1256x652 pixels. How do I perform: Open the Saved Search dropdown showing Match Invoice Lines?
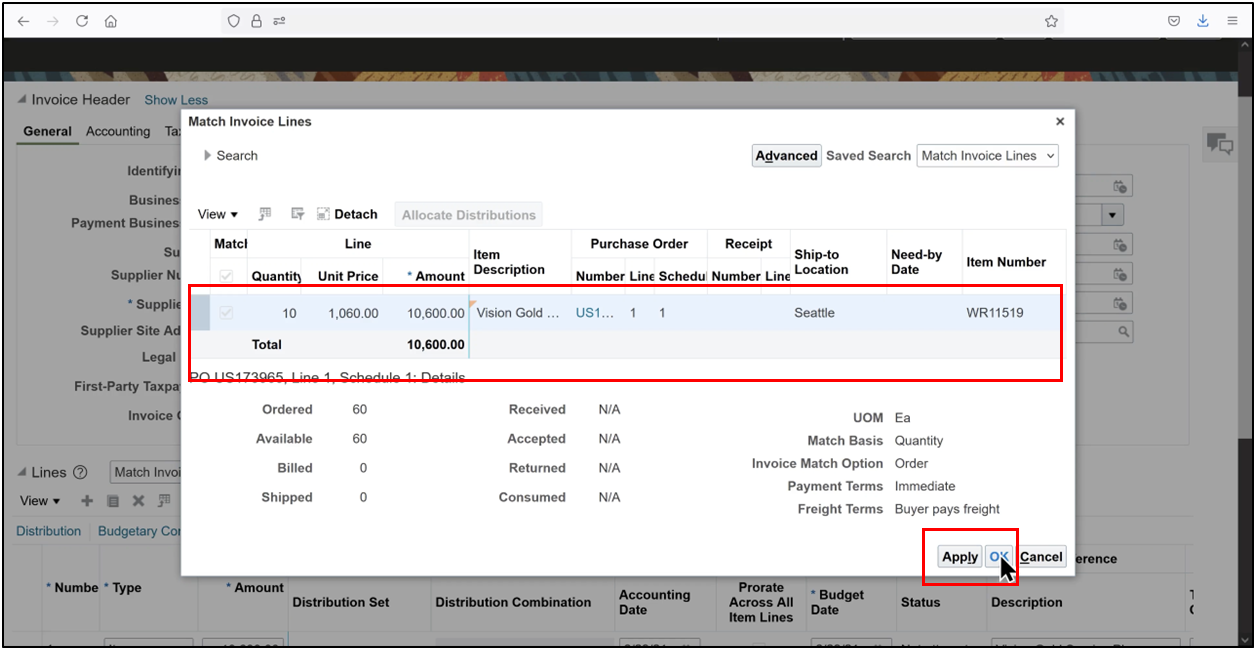[x=987, y=155]
